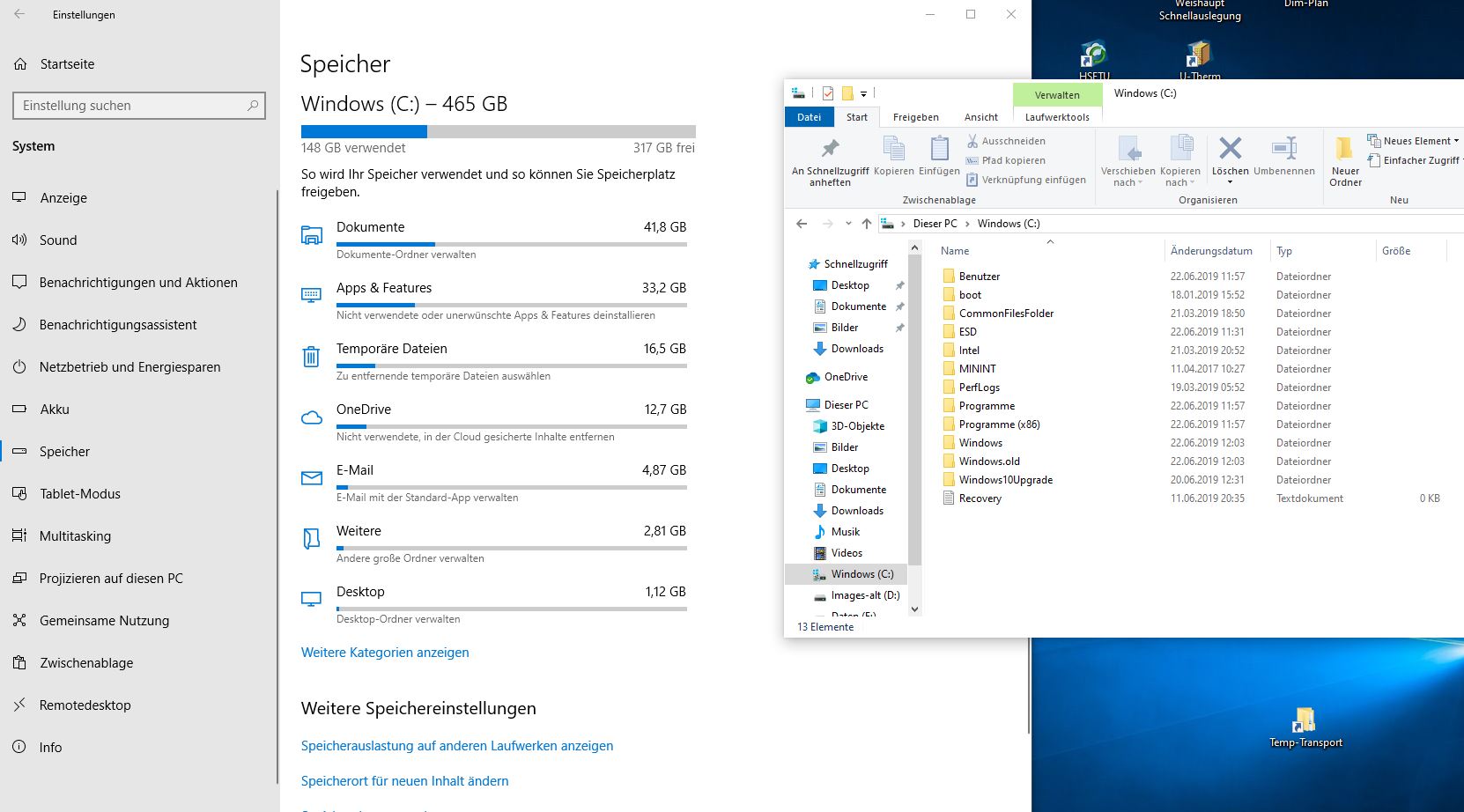Screen dimensions: 1464x812
Task: Click Kopieren in Explorer ribbon
Action: point(894,156)
